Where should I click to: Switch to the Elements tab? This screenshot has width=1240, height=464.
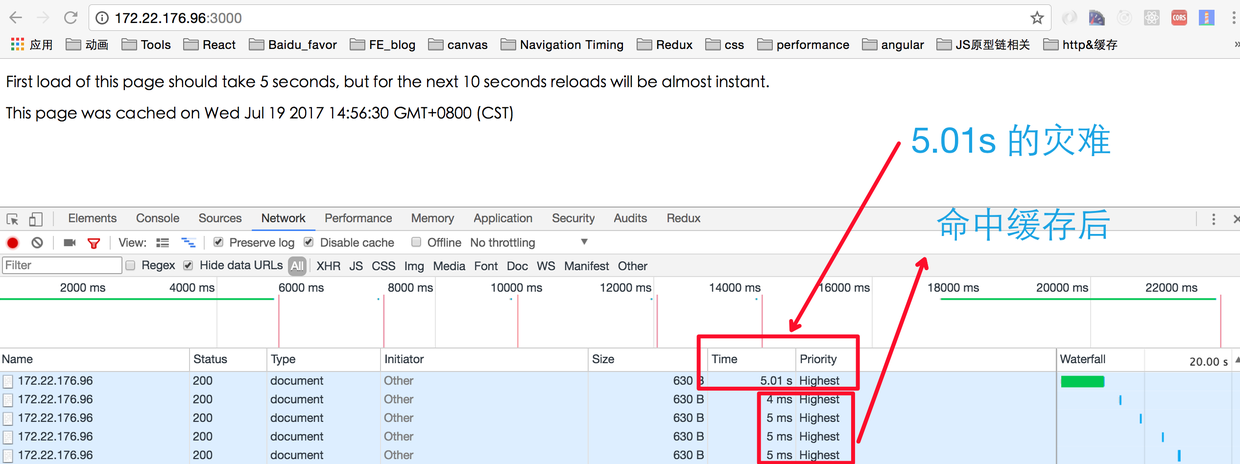92,219
